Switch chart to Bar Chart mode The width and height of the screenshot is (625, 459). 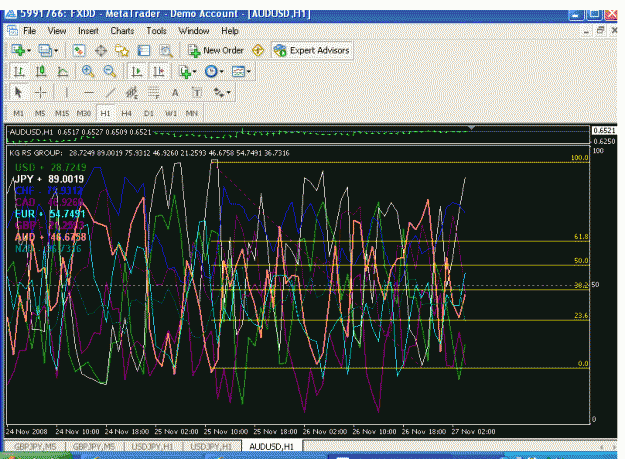pyautogui.click(x=19, y=72)
